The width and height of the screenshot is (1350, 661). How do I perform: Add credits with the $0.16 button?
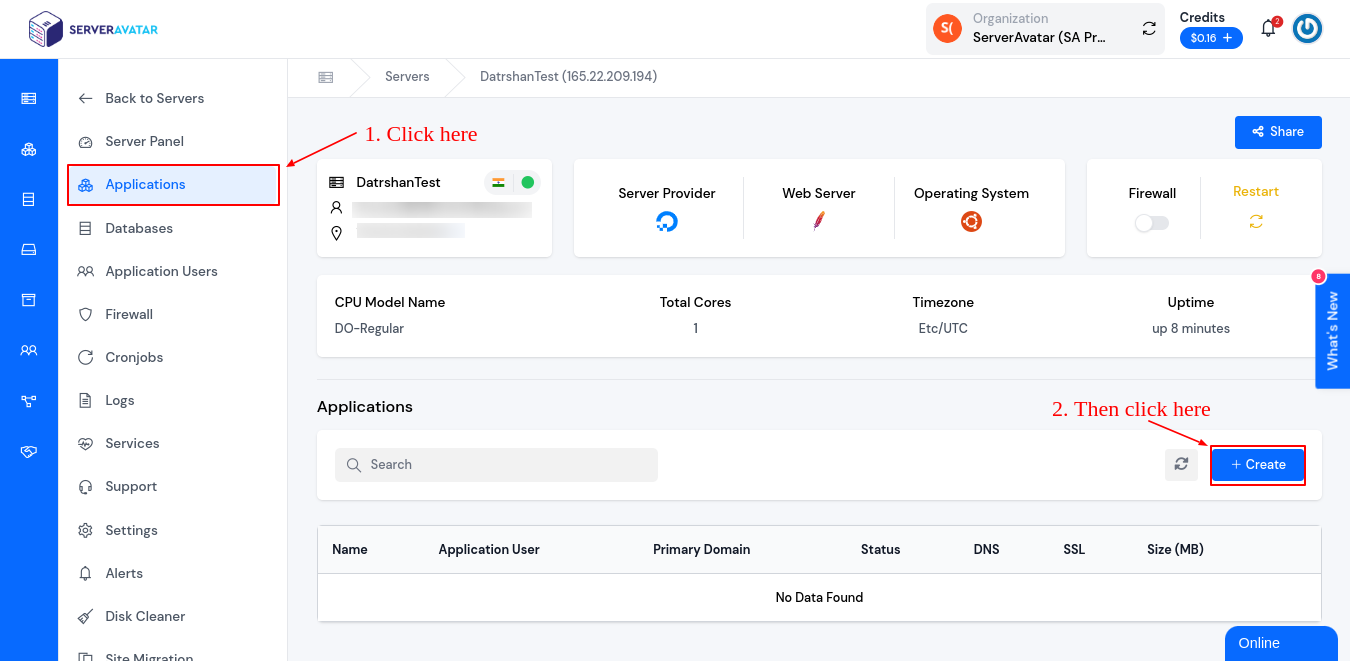click(x=1211, y=38)
